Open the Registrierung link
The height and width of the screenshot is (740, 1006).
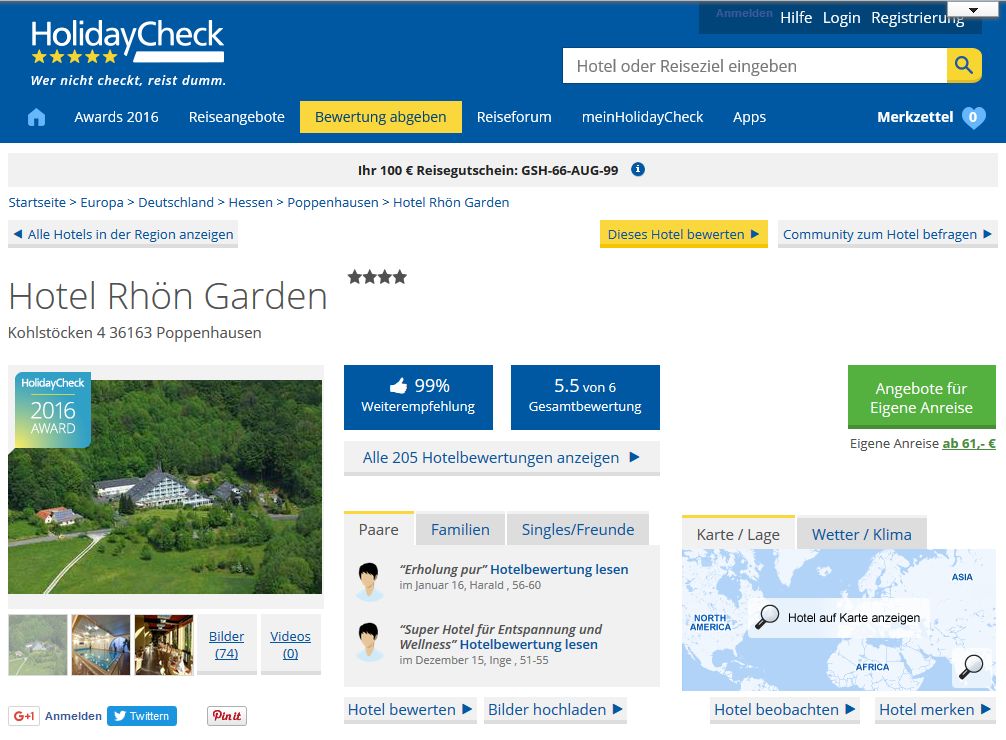917,18
